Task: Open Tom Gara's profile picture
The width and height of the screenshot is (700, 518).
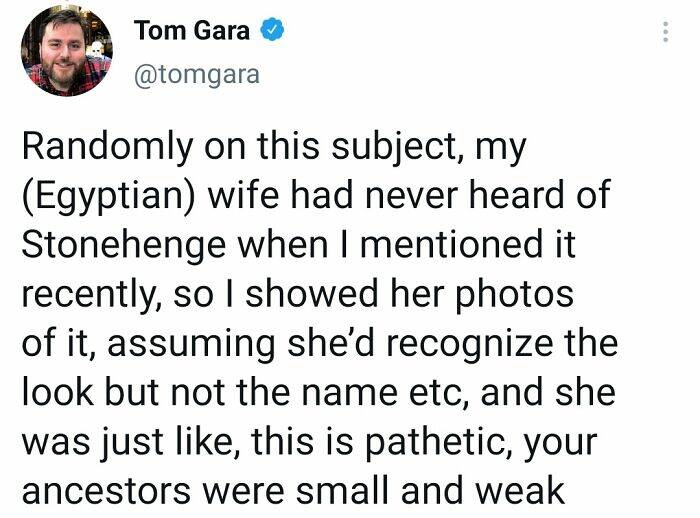Action: coord(68,51)
